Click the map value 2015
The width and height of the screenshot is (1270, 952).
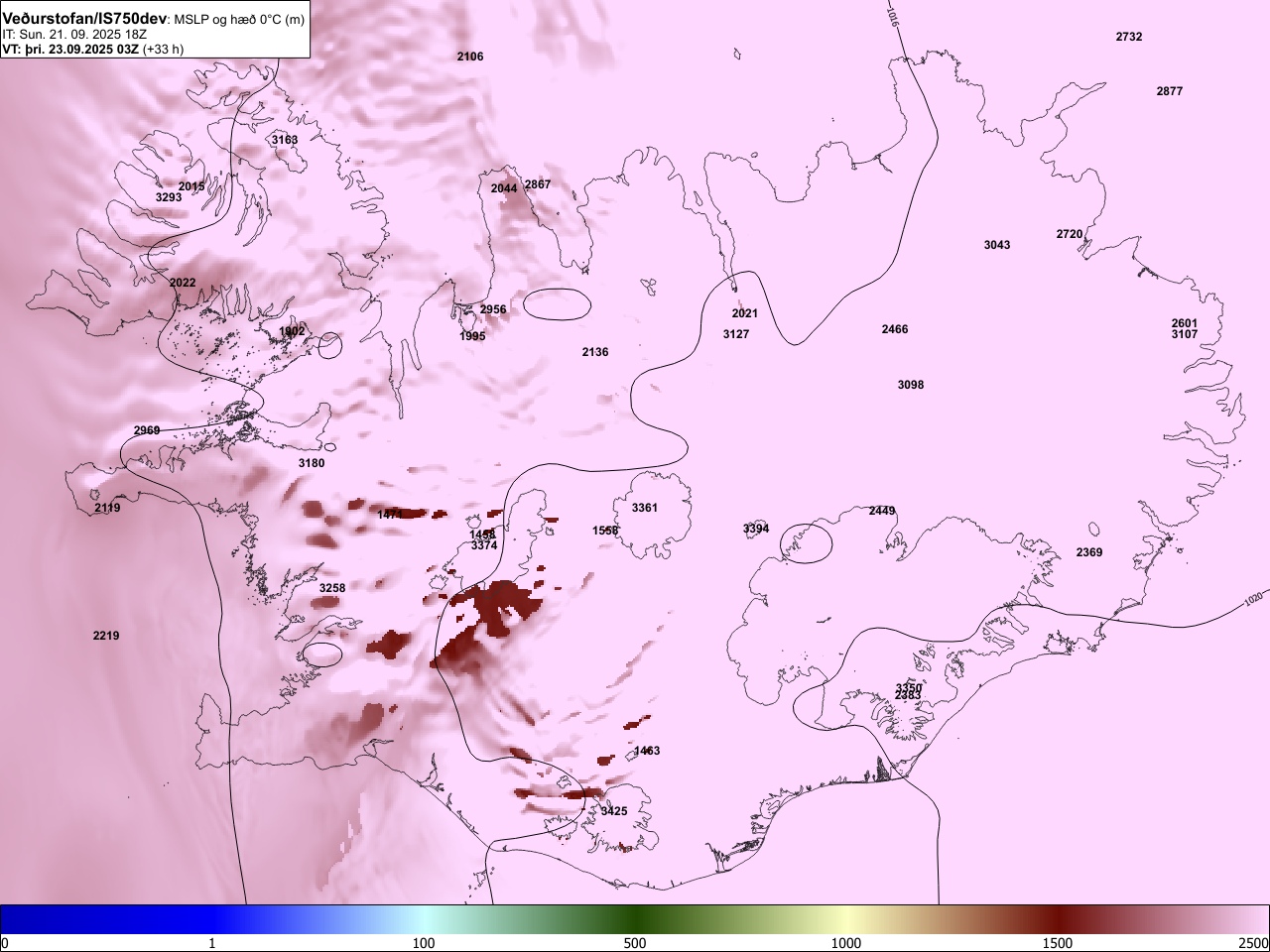pyautogui.click(x=191, y=186)
